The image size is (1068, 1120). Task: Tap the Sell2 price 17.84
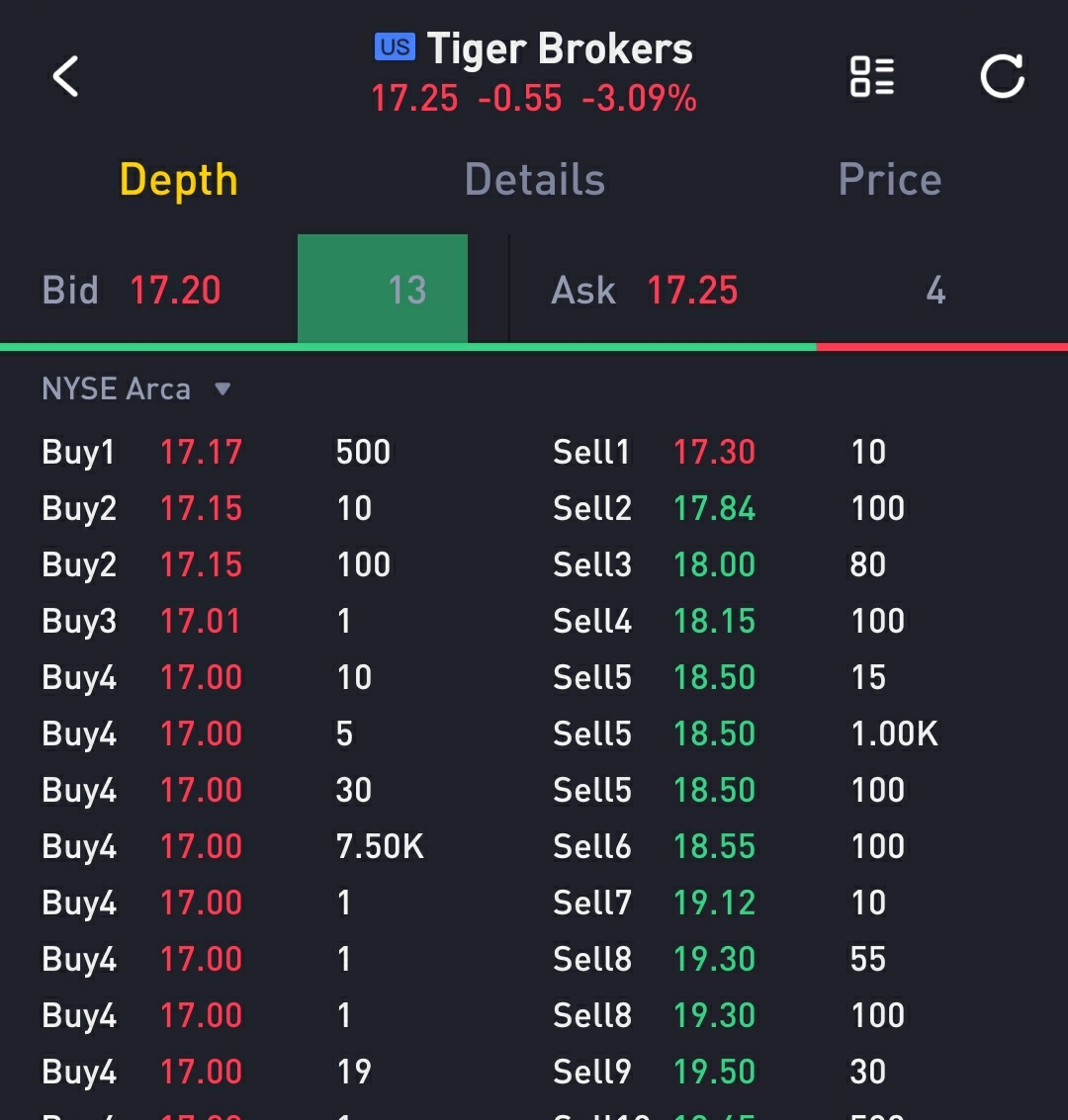click(x=714, y=508)
